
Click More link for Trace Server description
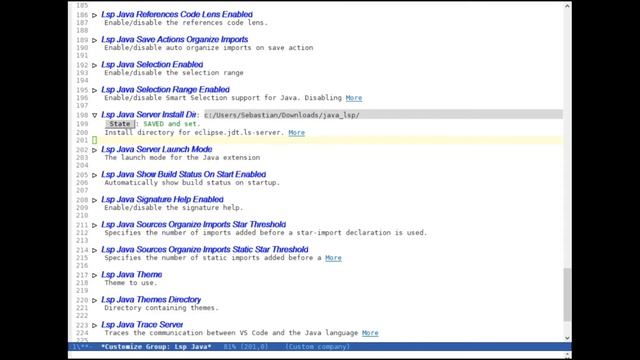click(370, 333)
